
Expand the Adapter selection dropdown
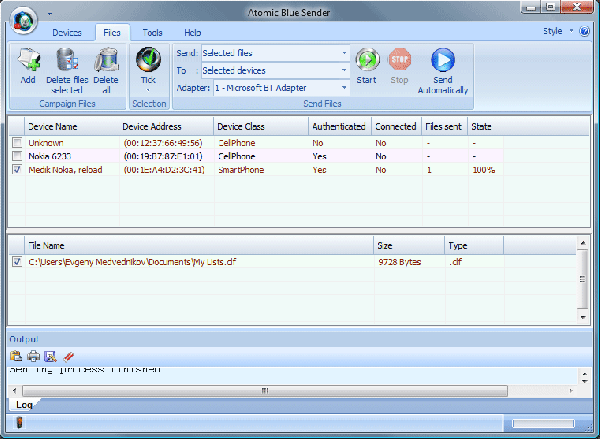(x=344, y=88)
